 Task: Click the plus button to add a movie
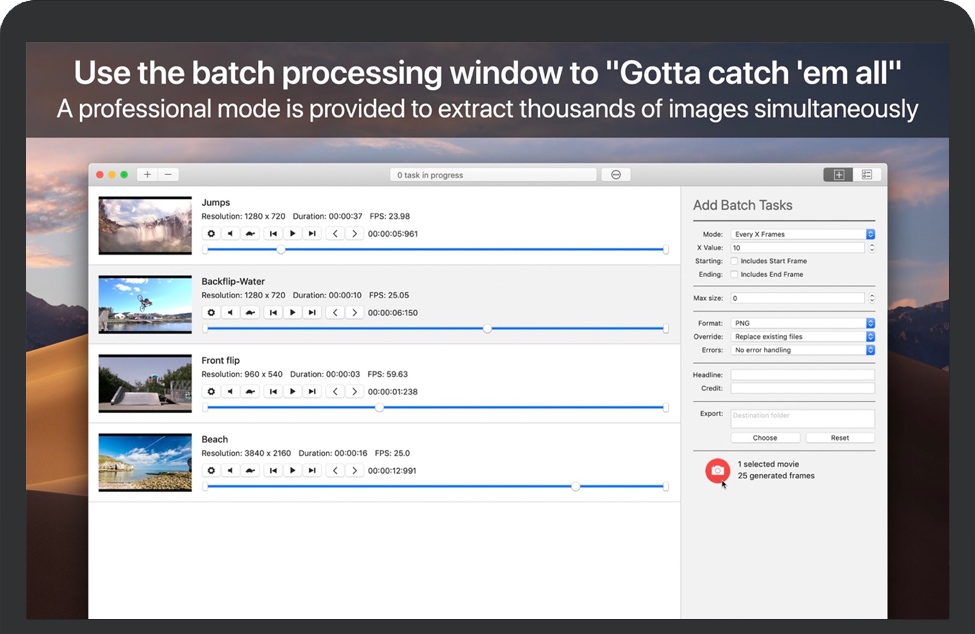[x=147, y=175]
